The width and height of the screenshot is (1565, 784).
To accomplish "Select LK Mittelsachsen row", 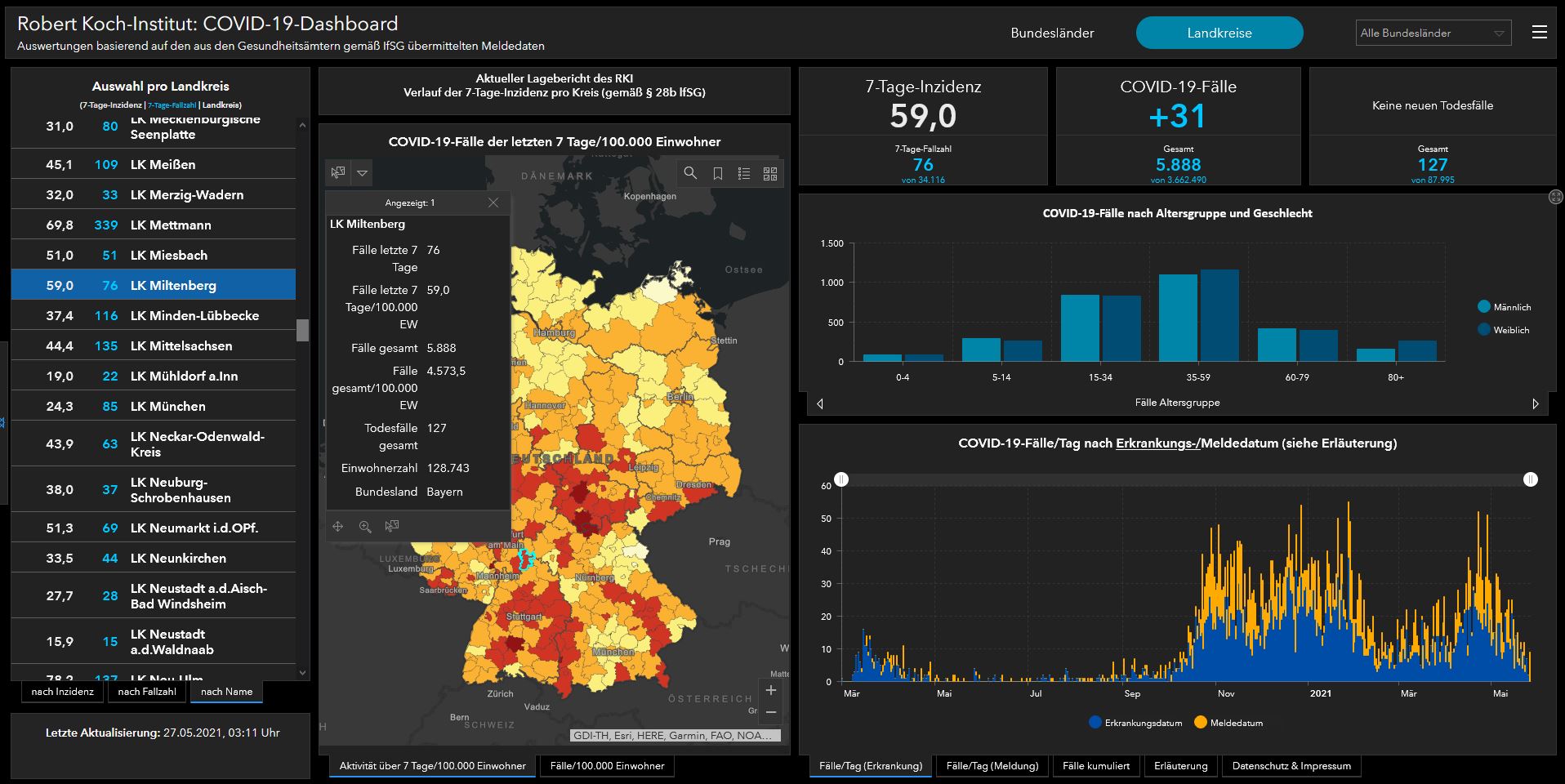I will pyautogui.click(x=154, y=345).
